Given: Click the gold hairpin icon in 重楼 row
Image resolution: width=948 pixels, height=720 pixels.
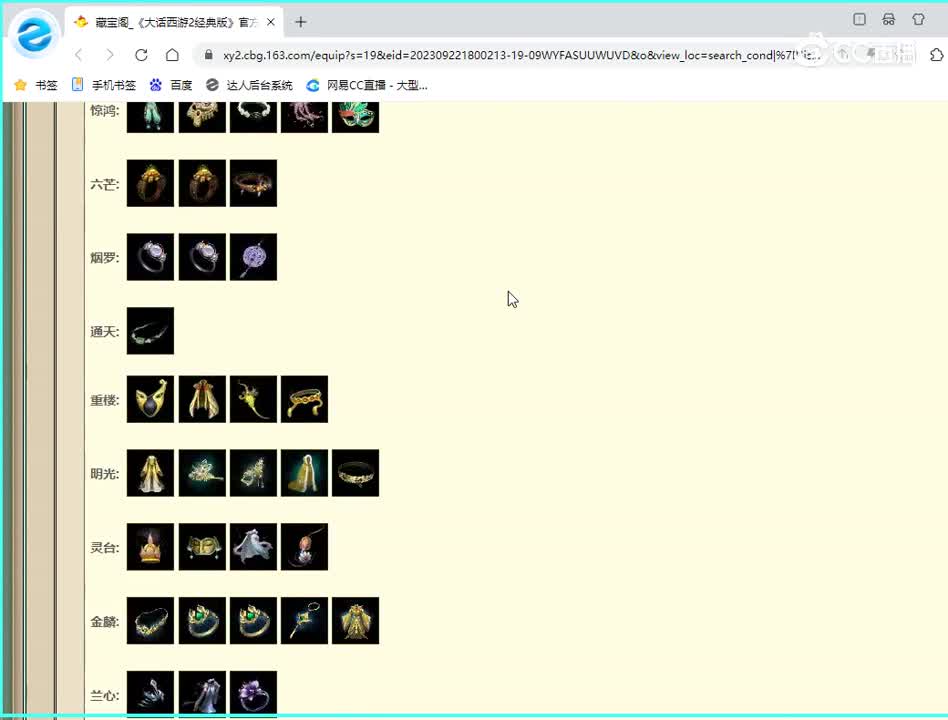Looking at the screenshot, I should coord(253,399).
